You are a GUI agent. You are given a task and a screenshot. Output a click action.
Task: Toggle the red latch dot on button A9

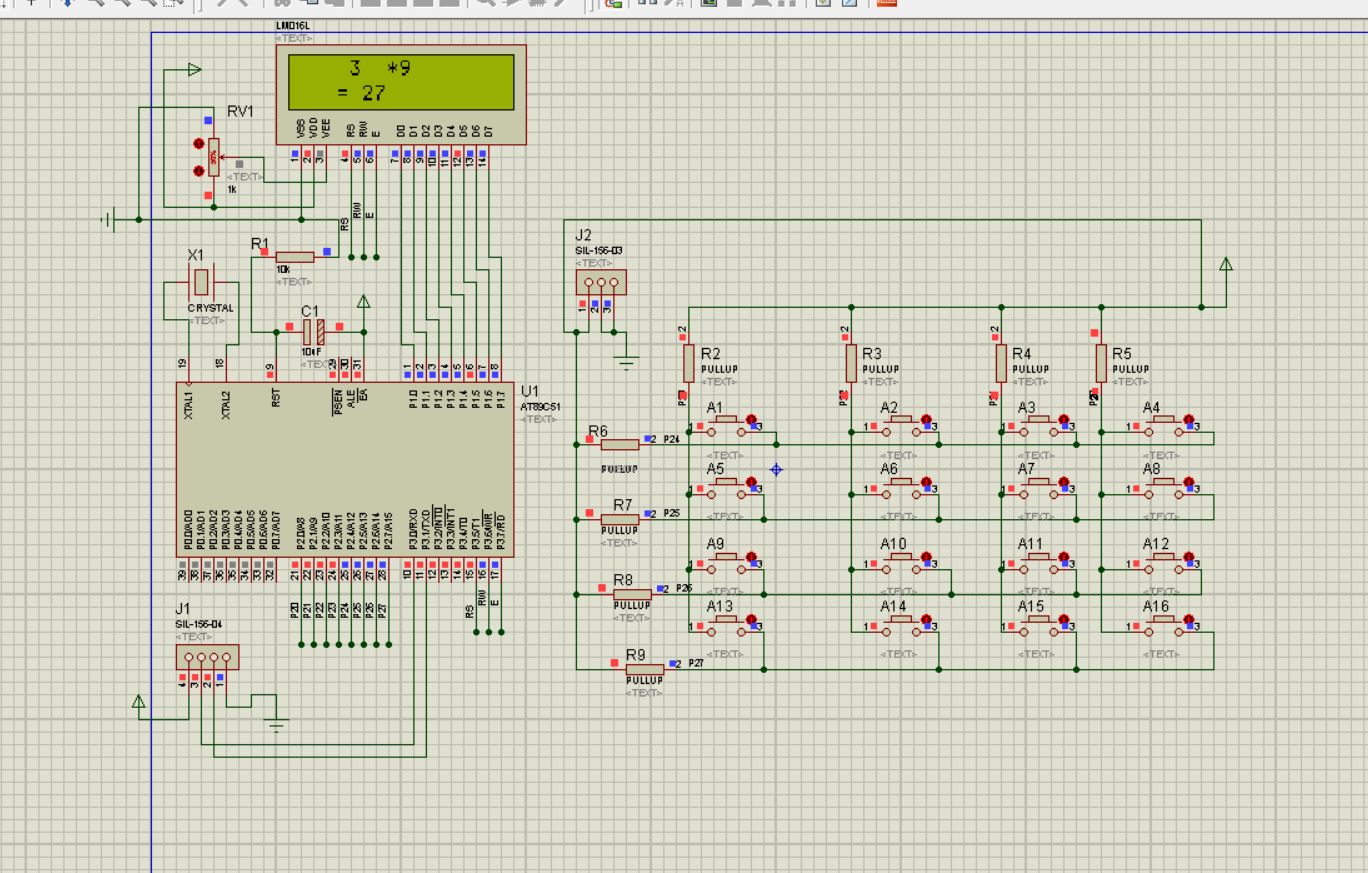[751, 557]
